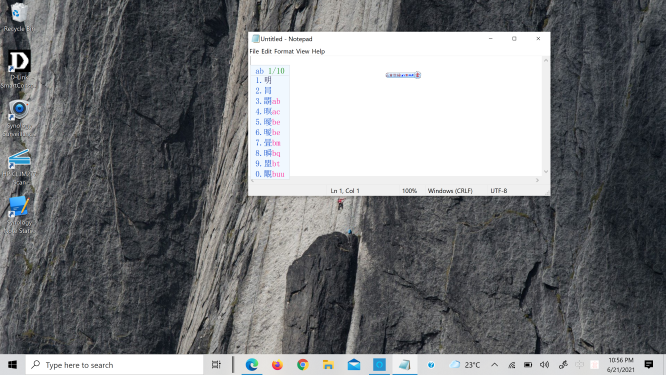The image size is (666, 375).
Task: Click the Ln 1, Col 1 status entry
Action: pos(345,191)
